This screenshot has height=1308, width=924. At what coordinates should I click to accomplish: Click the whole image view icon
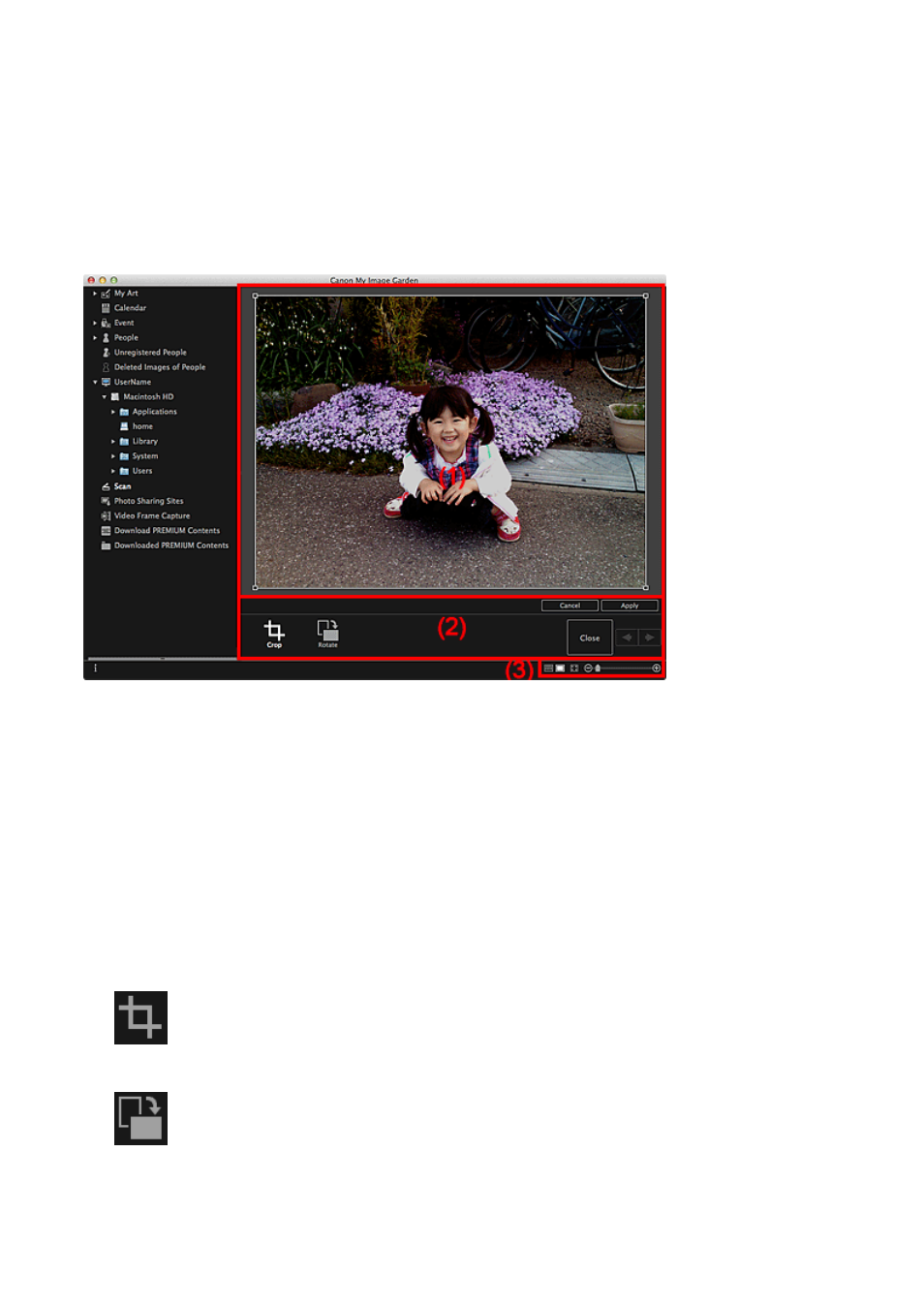(573, 669)
